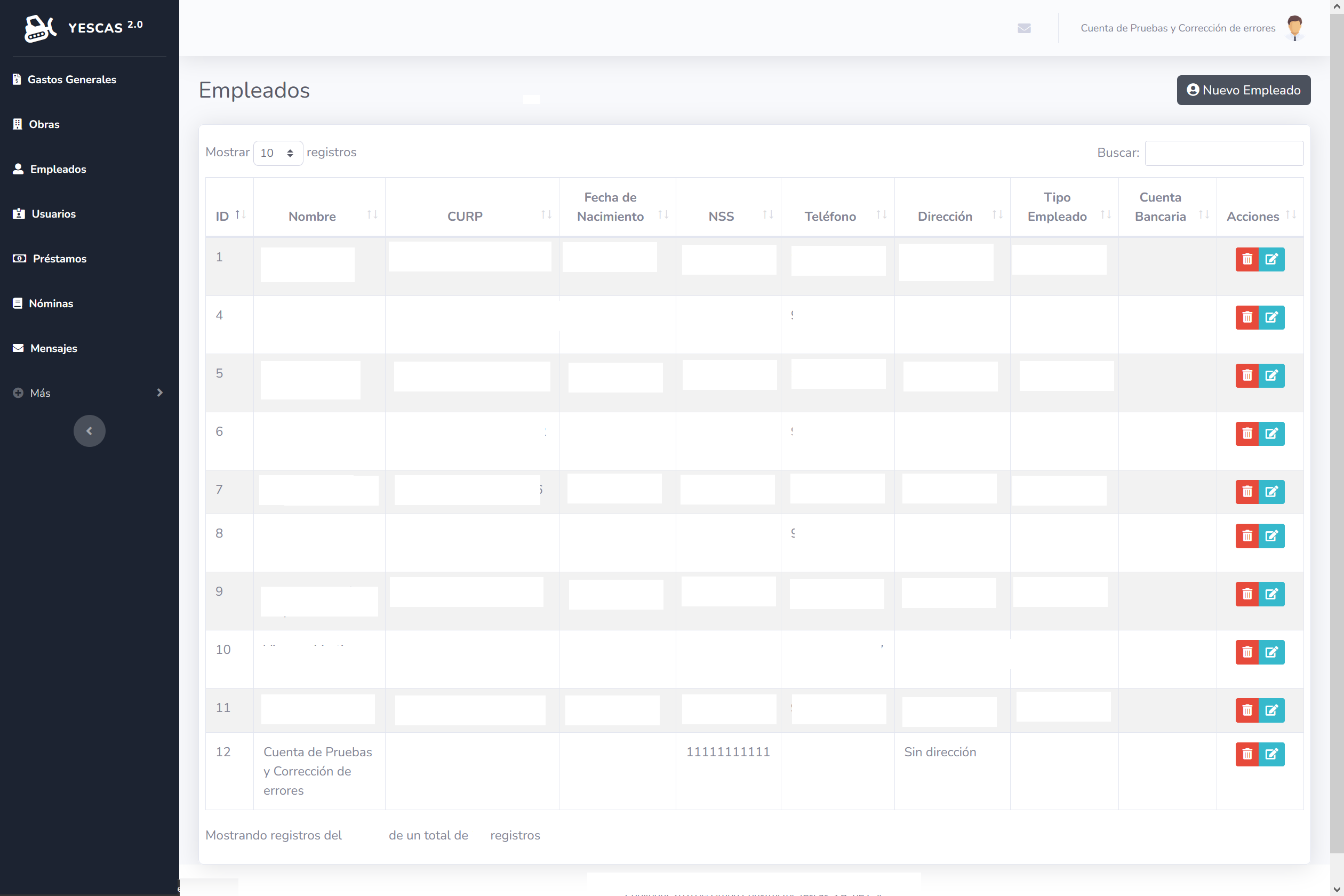1344x896 pixels.
Task: Open the envelope messages icon in the header
Action: point(1024,28)
